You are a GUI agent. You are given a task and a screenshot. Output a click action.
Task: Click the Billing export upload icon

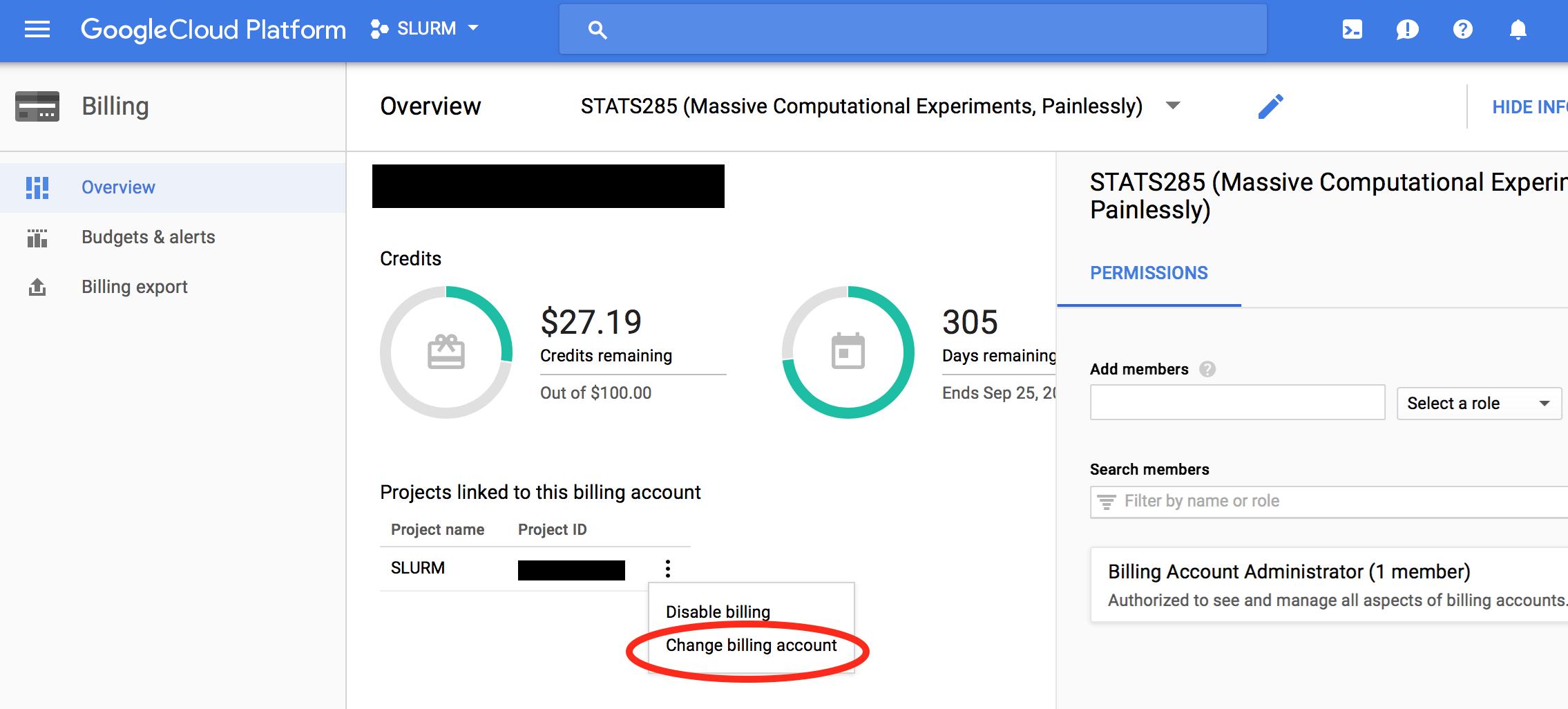pyautogui.click(x=37, y=287)
